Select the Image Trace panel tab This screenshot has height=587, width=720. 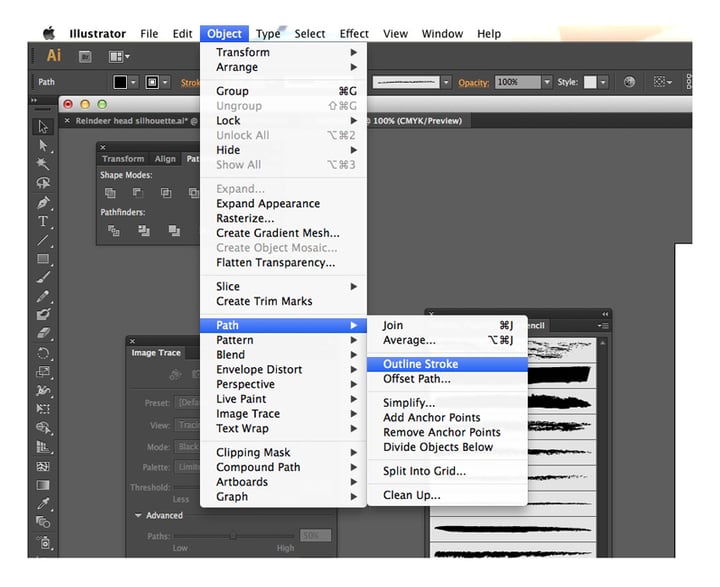click(x=156, y=353)
